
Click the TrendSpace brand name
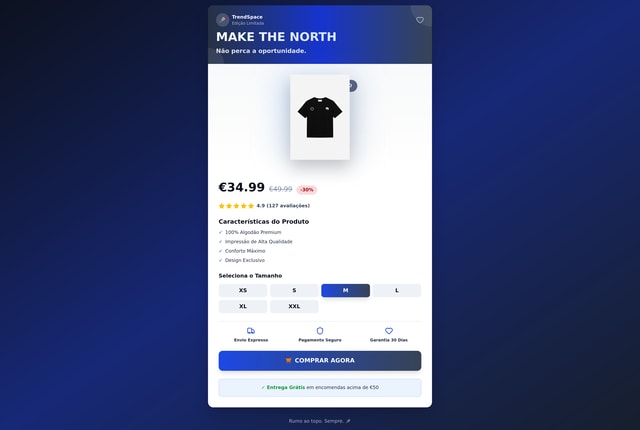247,17
